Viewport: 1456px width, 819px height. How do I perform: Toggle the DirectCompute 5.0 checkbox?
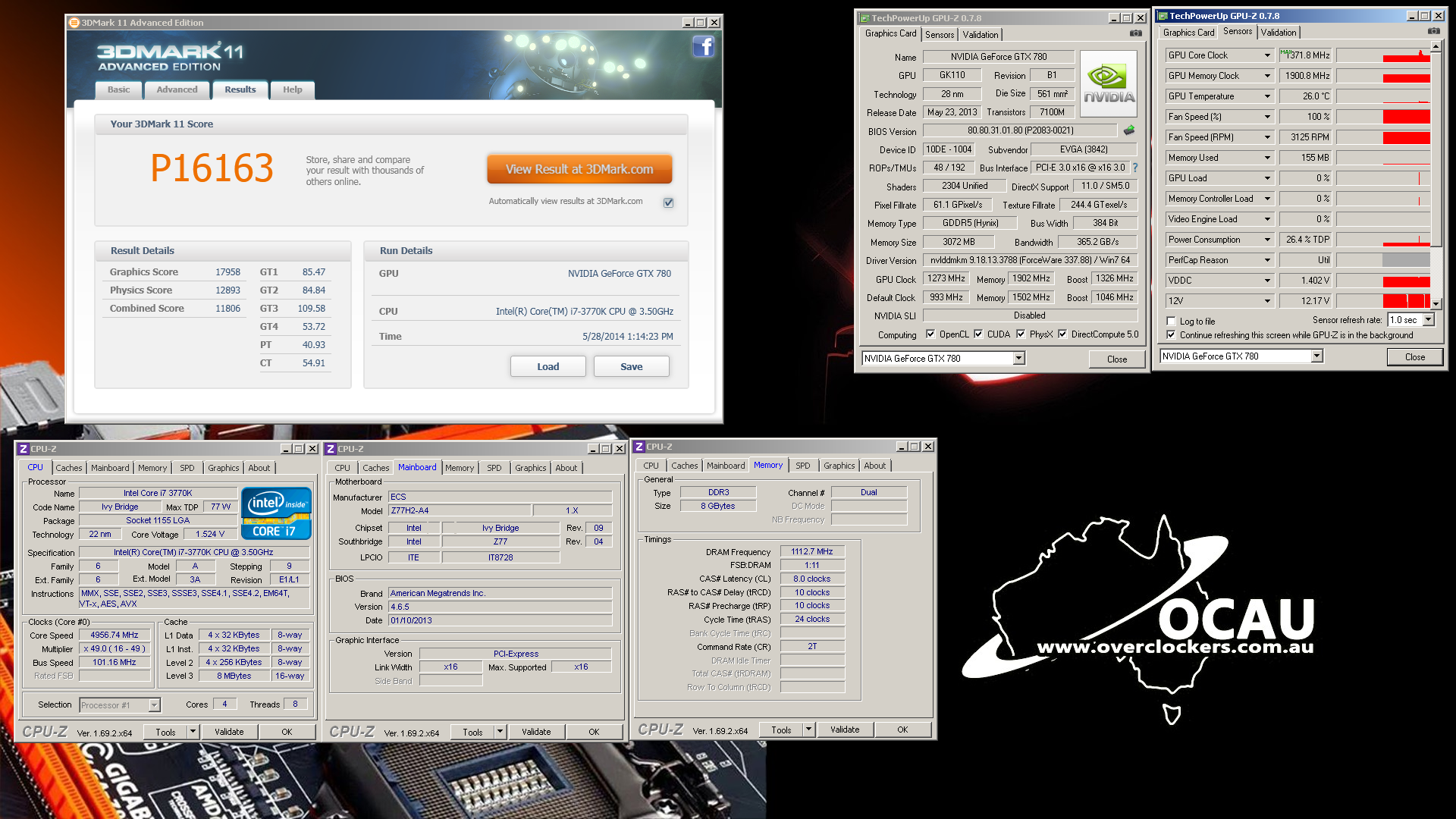(1062, 334)
